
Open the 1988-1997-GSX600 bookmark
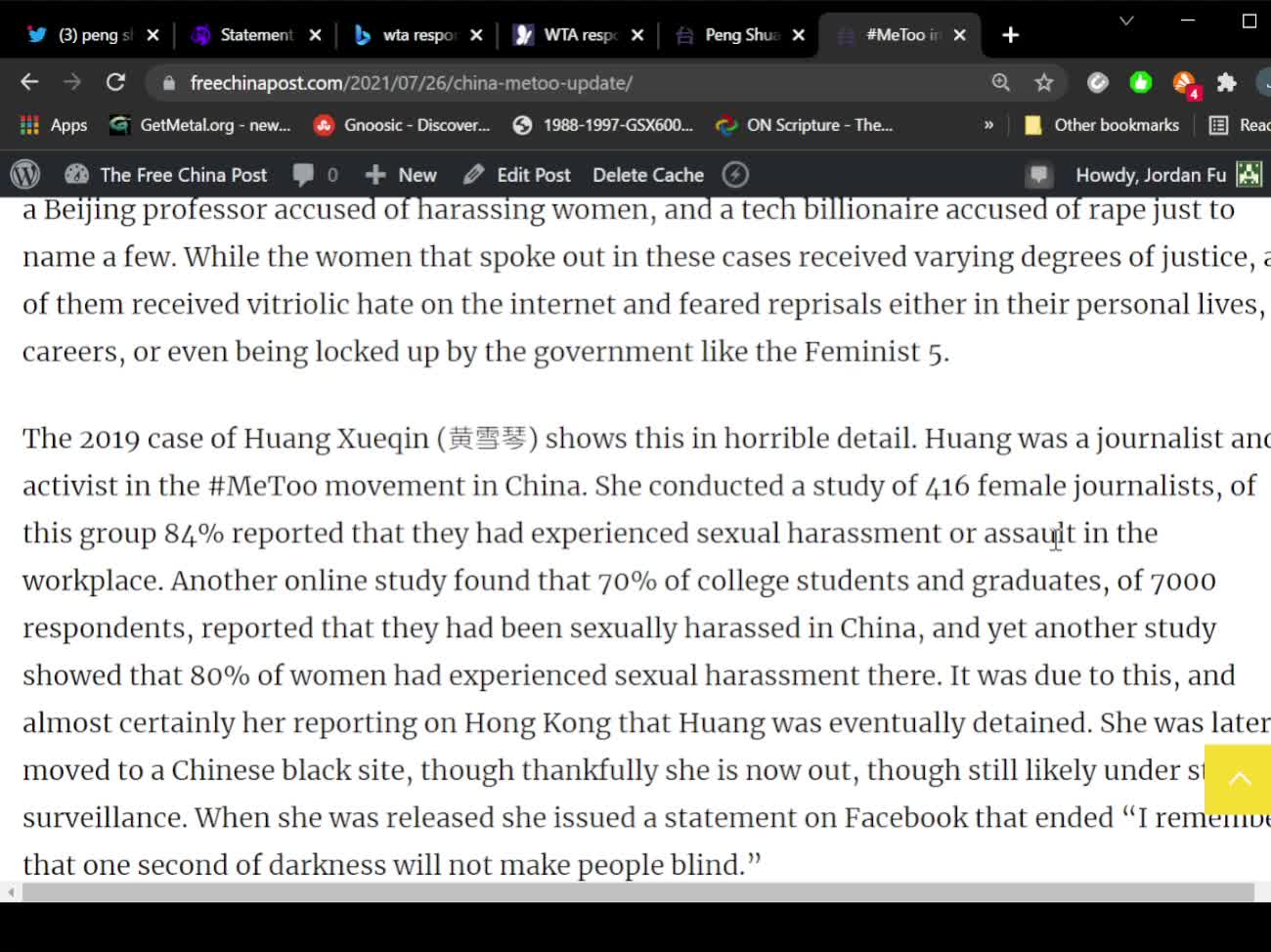tap(603, 125)
